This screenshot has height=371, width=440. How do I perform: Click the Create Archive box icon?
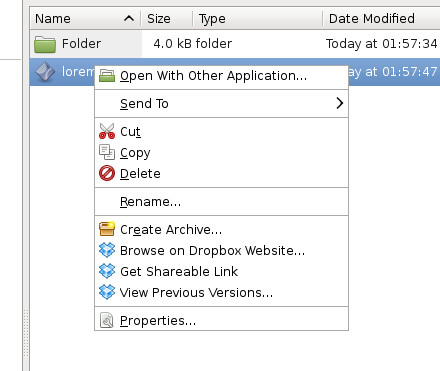point(107,229)
